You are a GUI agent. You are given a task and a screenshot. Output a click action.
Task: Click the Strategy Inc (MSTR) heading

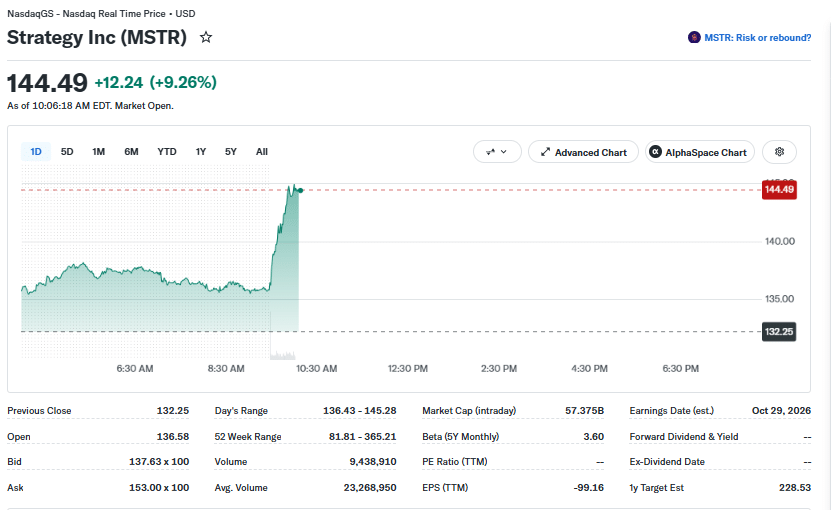(x=97, y=38)
